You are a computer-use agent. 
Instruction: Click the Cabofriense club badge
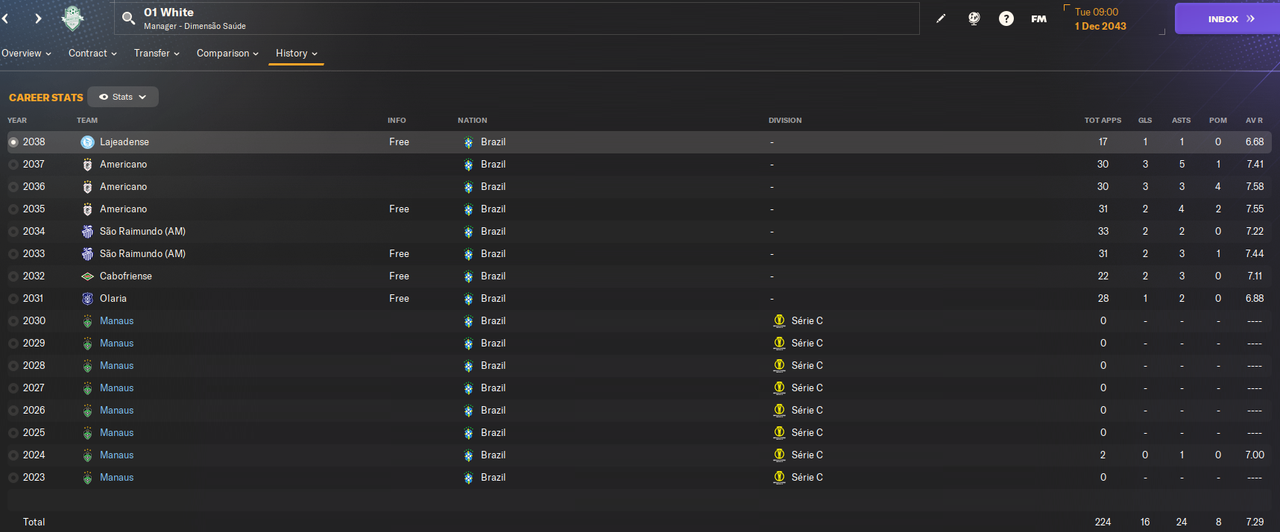(x=87, y=276)
